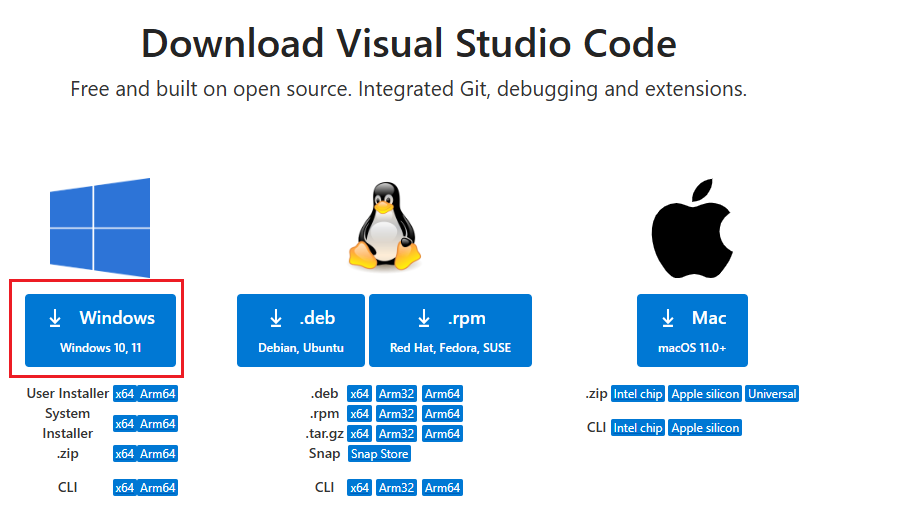
Task: Click the 'Snap' label in Linux section
Action: coord(325,454)
